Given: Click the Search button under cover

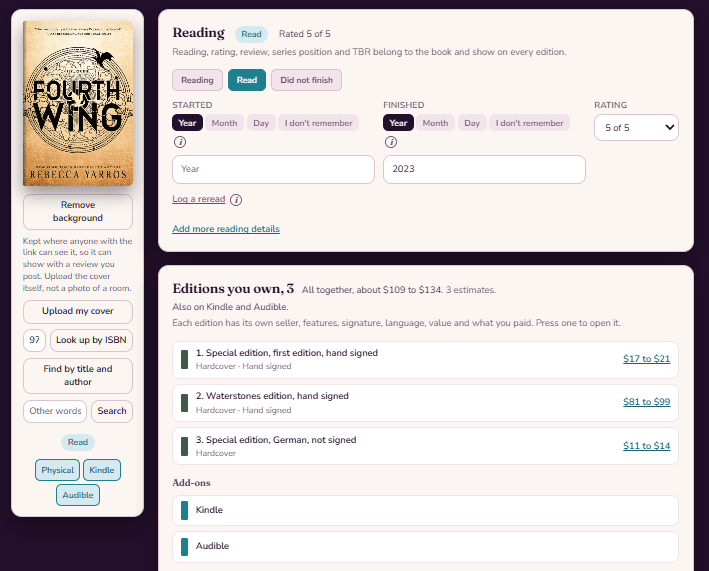Looking at the screenshot, I should [112, 411].
